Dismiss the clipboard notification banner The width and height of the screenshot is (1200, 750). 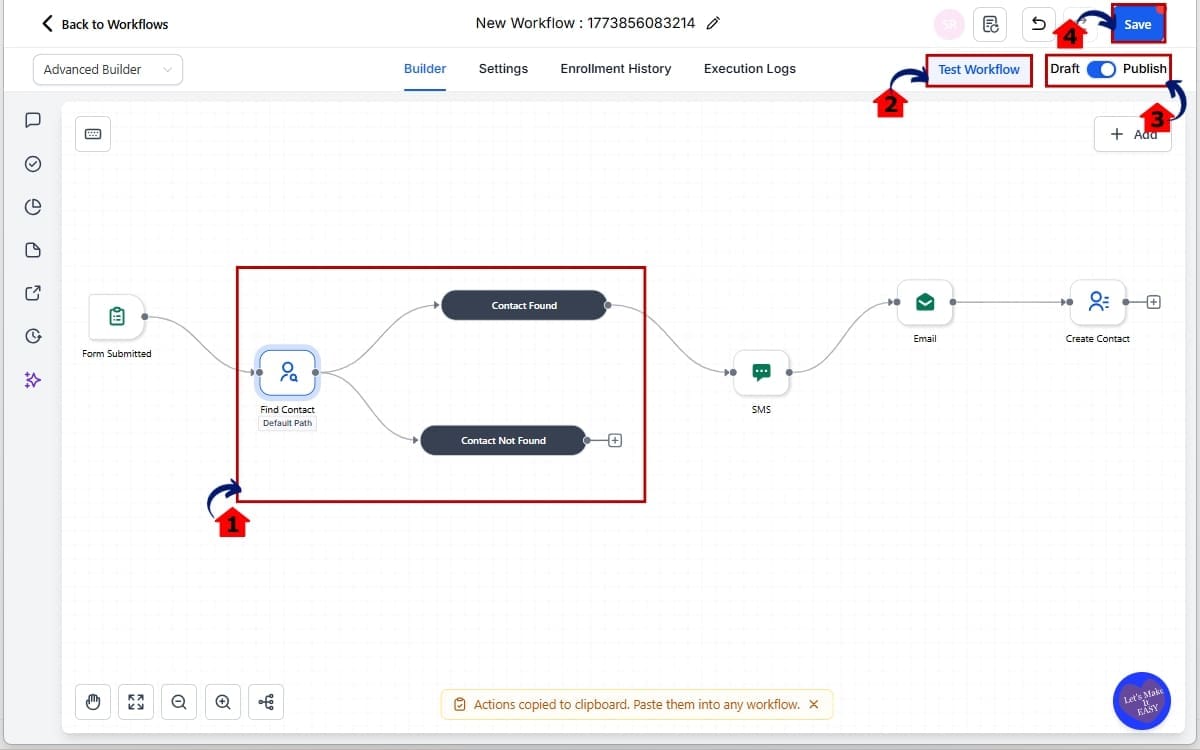coord(814,704)
